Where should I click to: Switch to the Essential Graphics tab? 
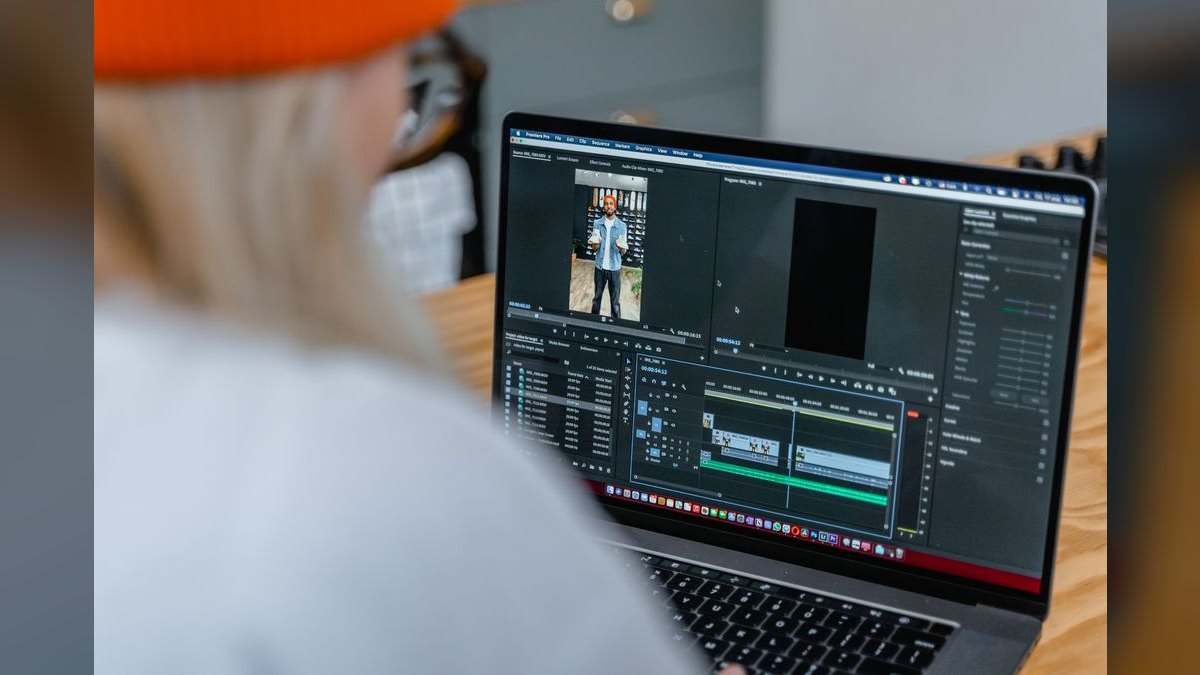pos(1019,218)
